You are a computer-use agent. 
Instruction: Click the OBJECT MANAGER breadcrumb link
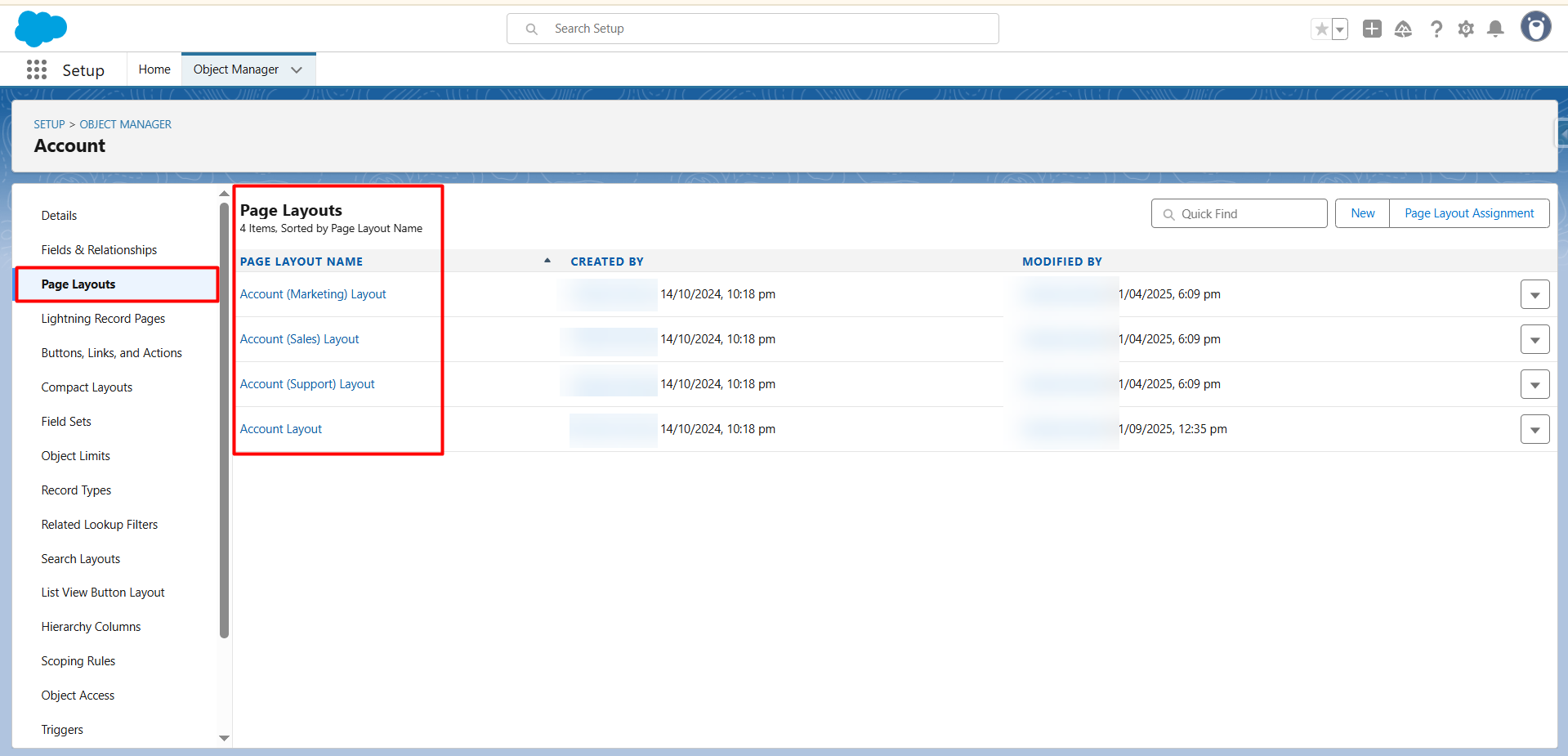(x=126, y=124)
